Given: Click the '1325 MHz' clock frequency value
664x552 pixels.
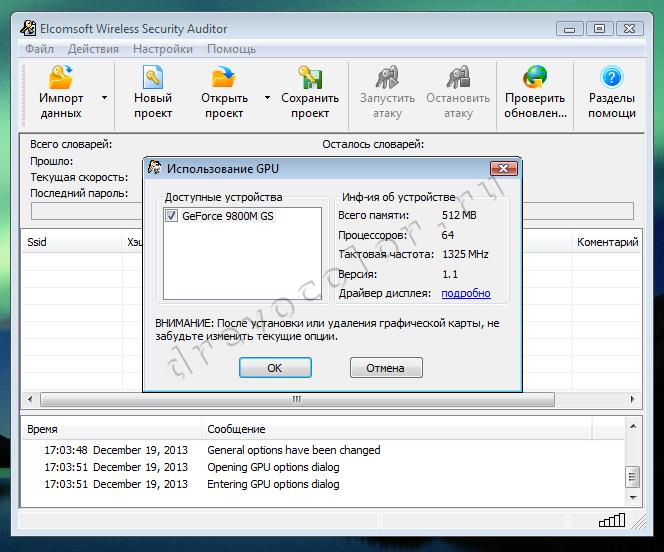Looking at the screenshot, I should tap(465, 254).
